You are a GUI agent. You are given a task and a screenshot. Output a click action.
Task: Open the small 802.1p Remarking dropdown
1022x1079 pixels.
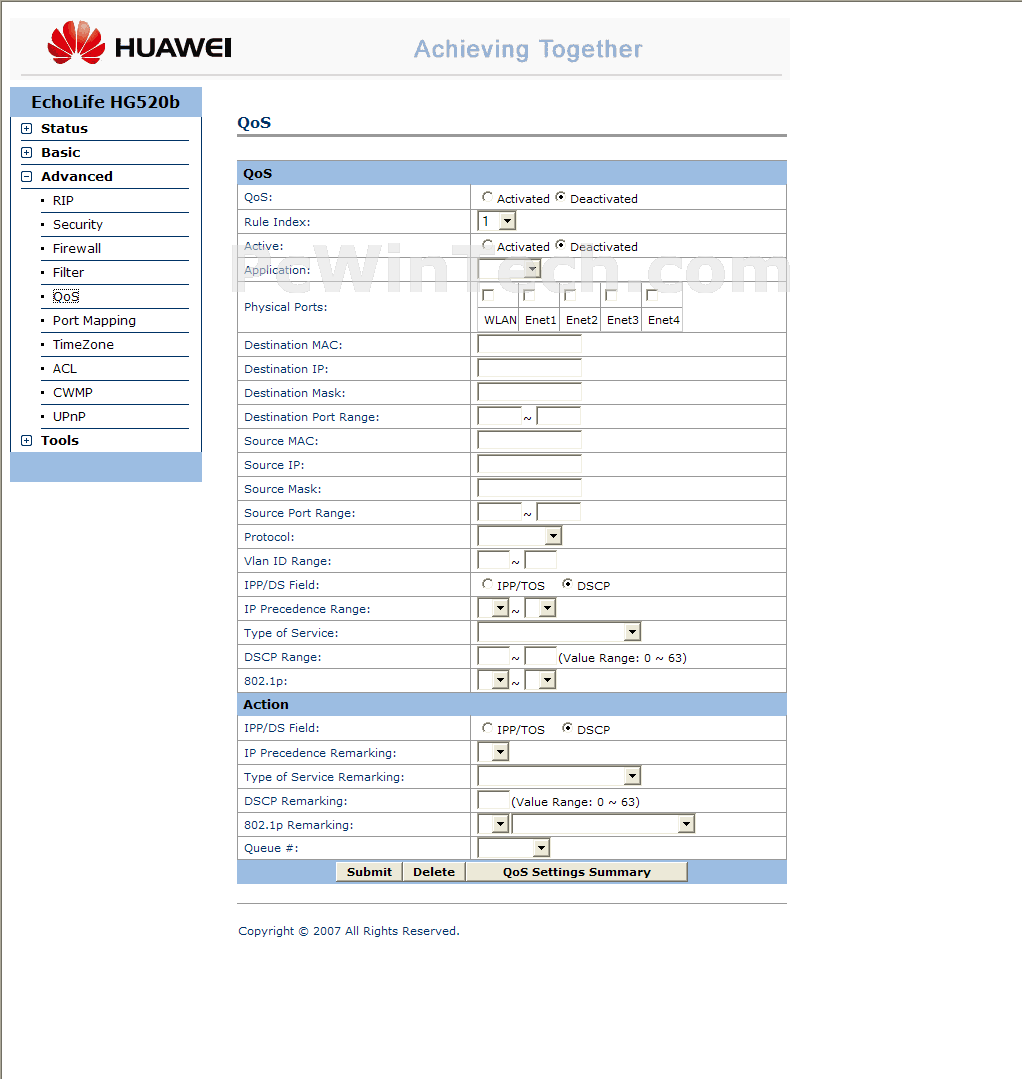pos(493,824)
